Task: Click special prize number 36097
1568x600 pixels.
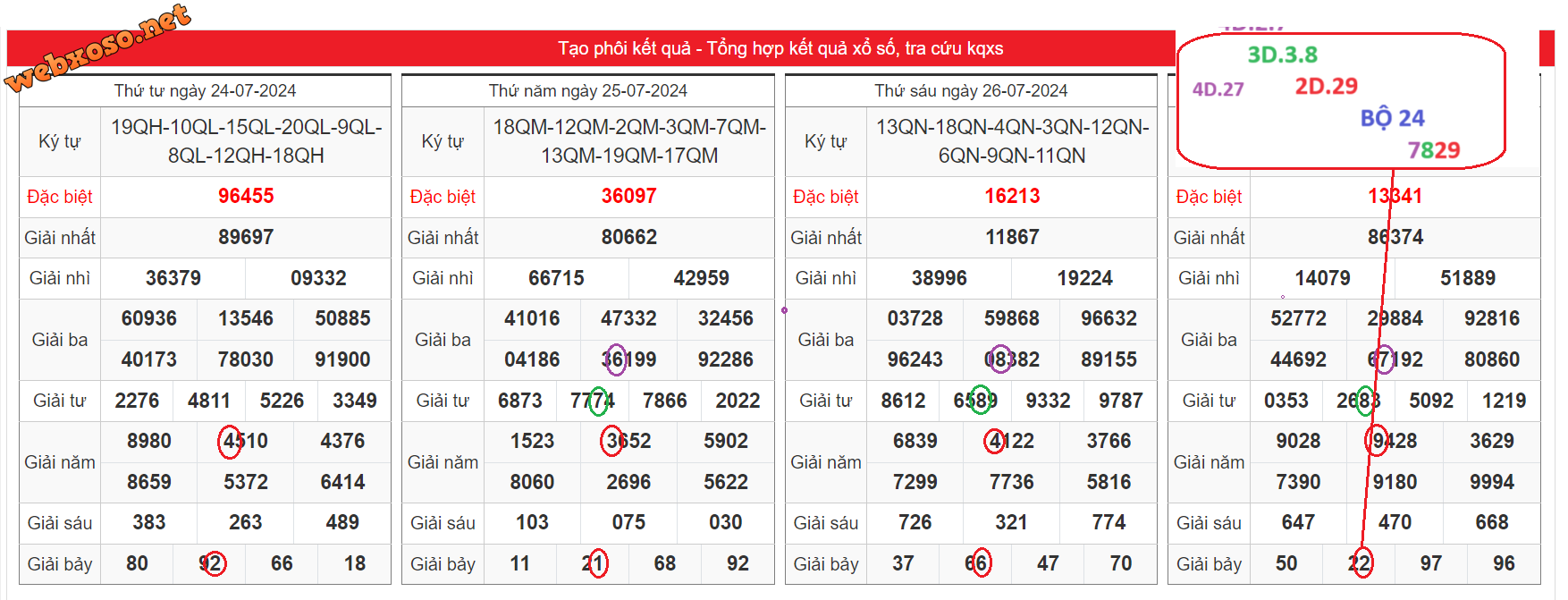Action: [x=628, y=196]
